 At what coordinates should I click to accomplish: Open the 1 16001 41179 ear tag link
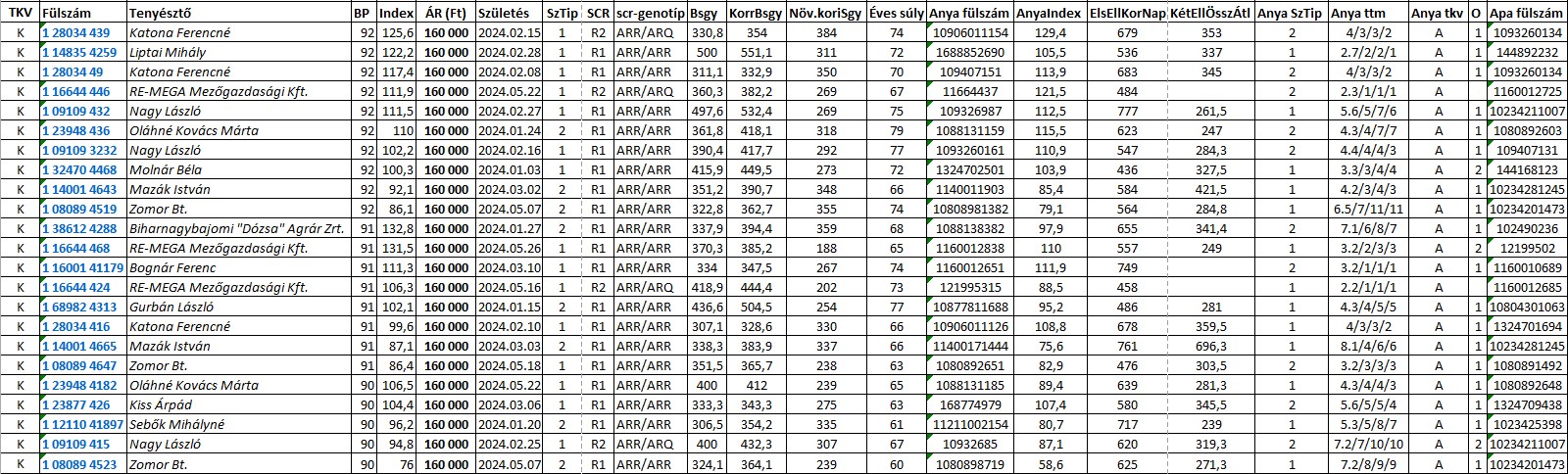point(83,268)
